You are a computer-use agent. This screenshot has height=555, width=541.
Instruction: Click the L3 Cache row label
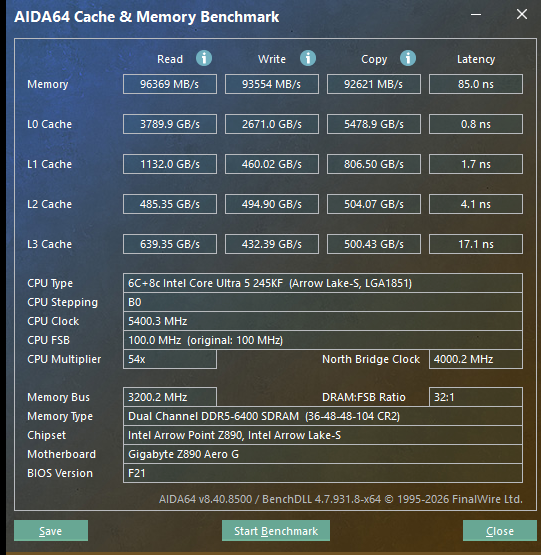[50, 244]
